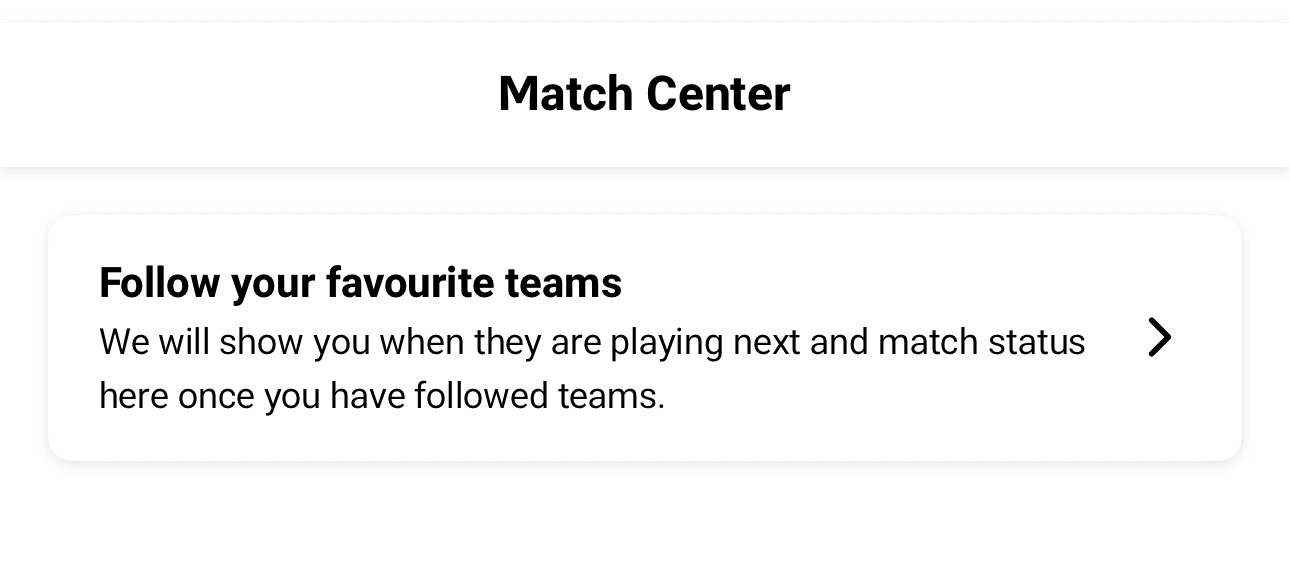Click the "here once you have followed teams" line
Viewport: 1290px width, 568px height.
[381, 397]
